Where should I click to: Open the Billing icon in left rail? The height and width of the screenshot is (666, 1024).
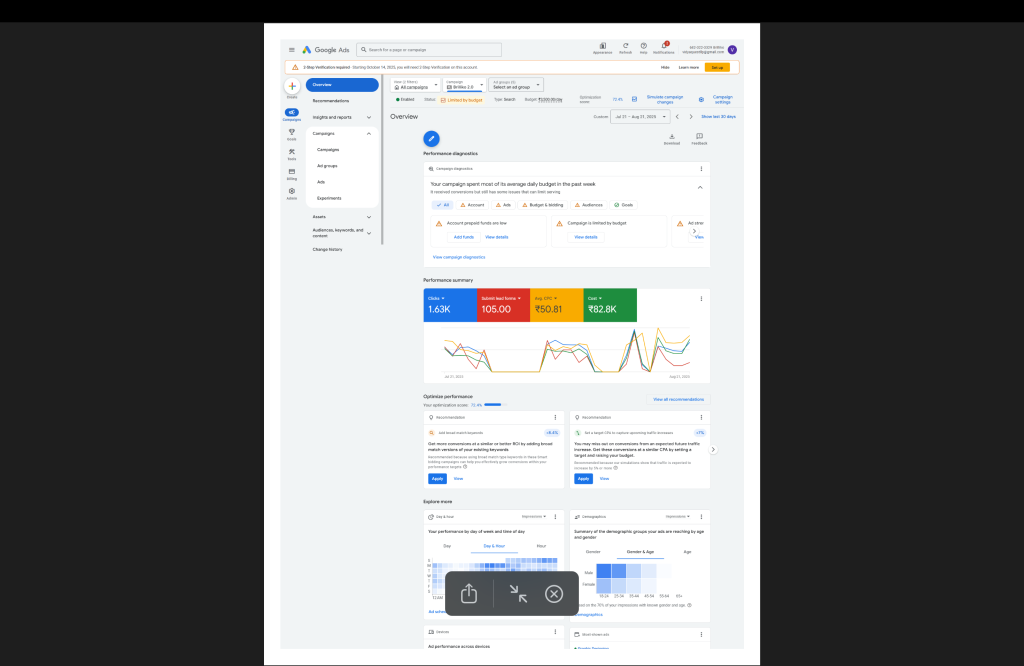click(x=291, y=173)
